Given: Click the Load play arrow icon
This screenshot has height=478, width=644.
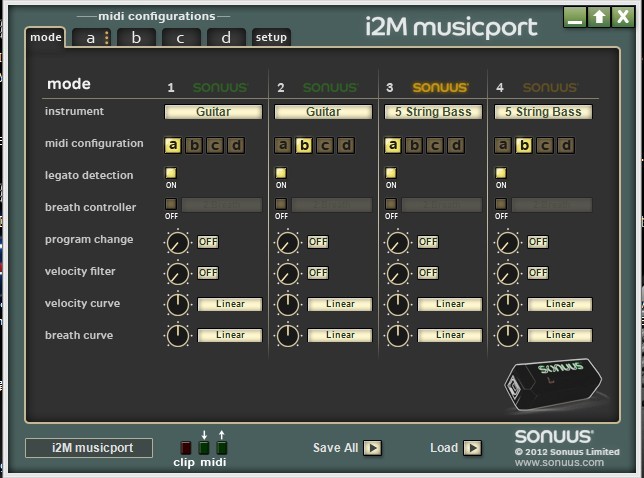Looking at the screenshot, I should point(473,448).
